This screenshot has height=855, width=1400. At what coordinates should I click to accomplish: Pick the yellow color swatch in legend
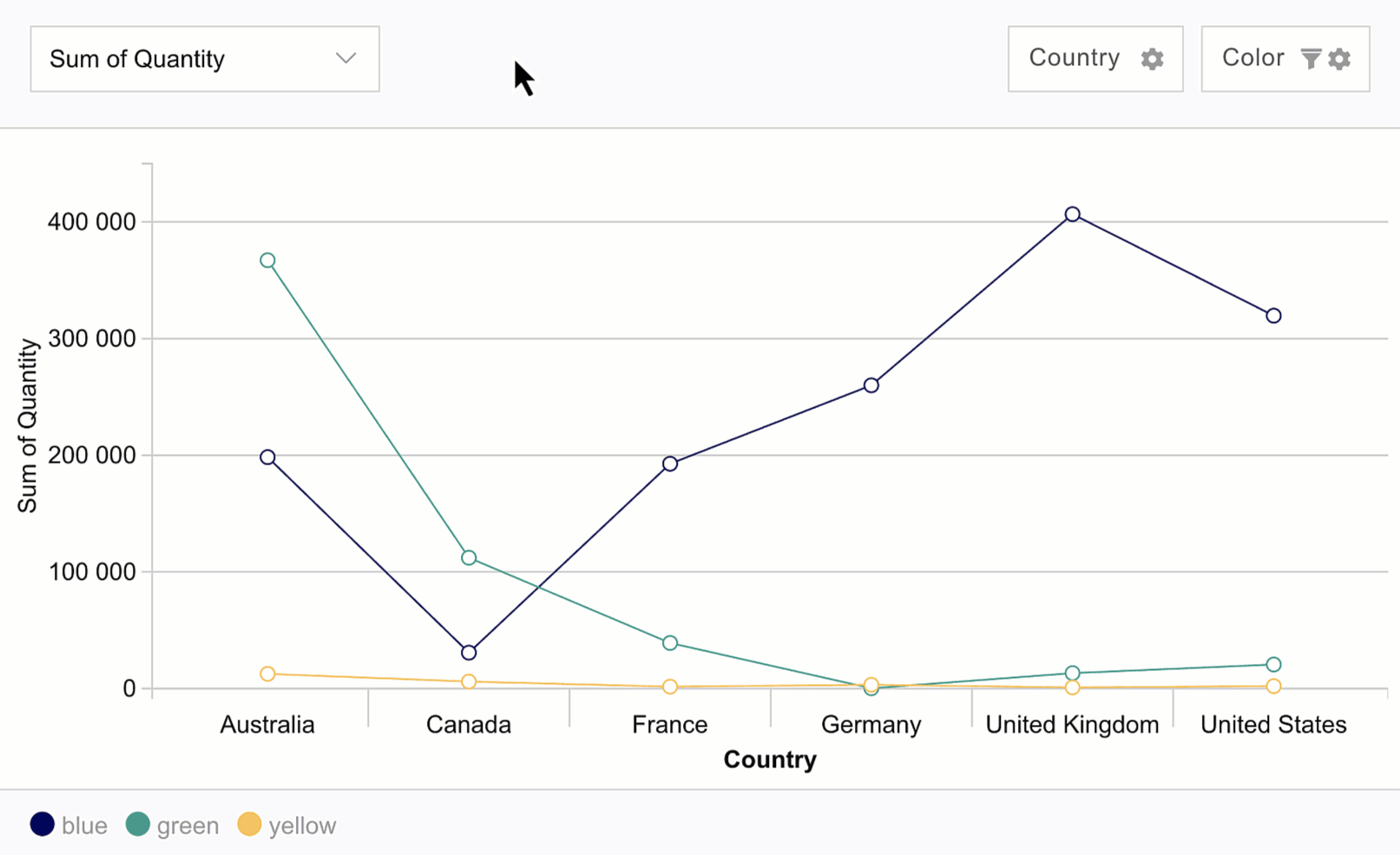pos(249,824)
